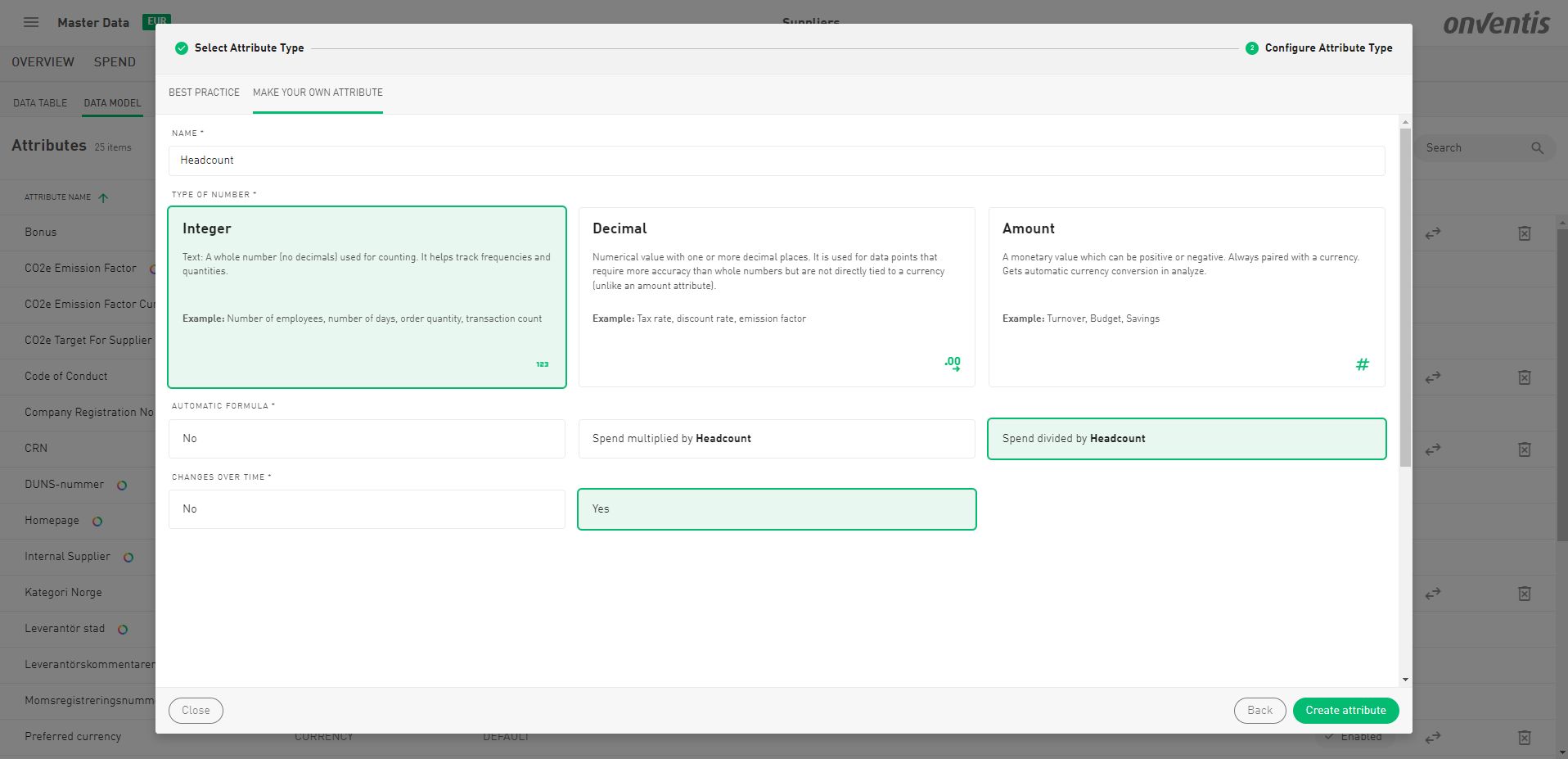Sort by Attribute Name column arrow
Image resolution: width=1568 pixels, height=759 pixels.
(103, 197)
